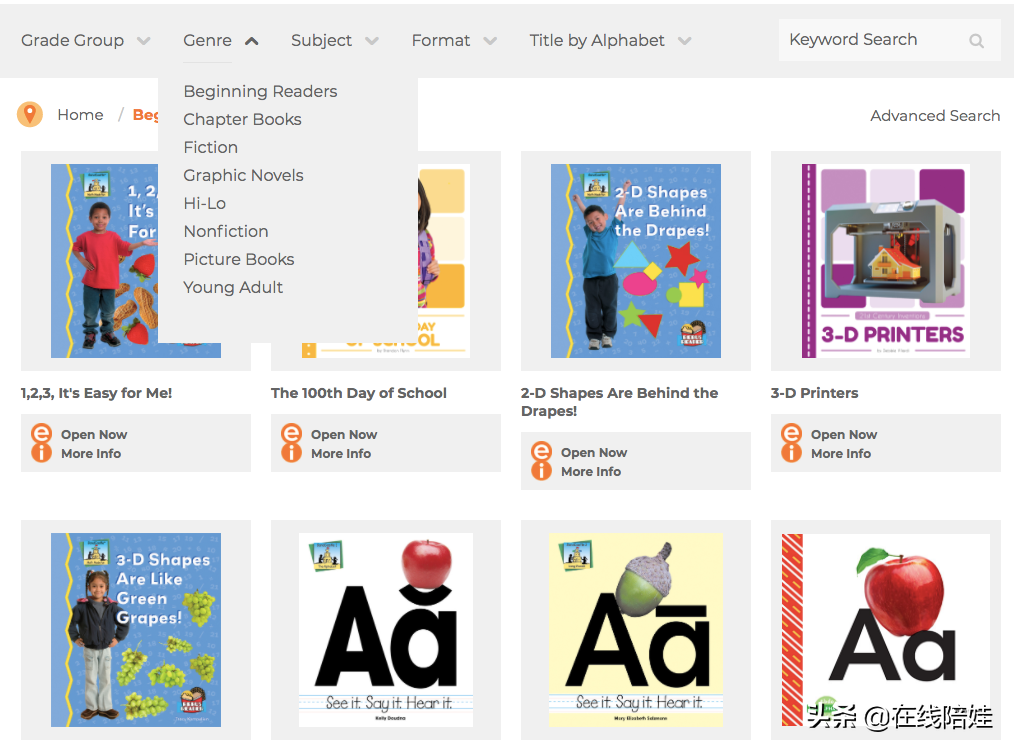Viewport: 1014px width, 751px height.
Task: Select Beginning Readers genre
Action: 260,91
